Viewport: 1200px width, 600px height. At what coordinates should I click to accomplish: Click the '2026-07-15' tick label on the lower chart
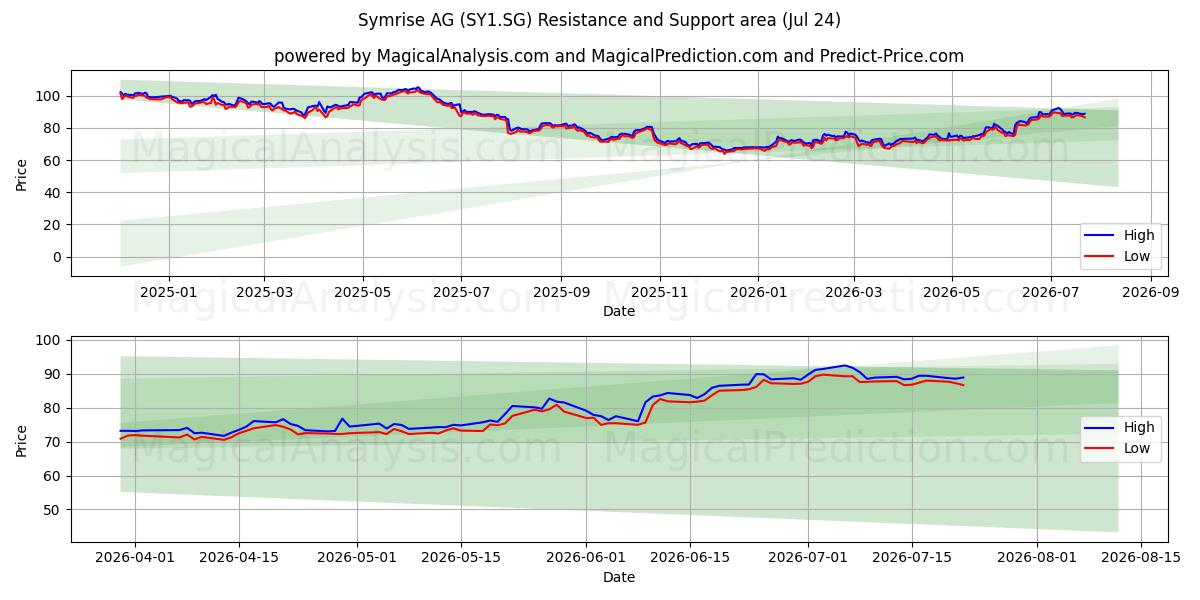(x=912, y=557)
